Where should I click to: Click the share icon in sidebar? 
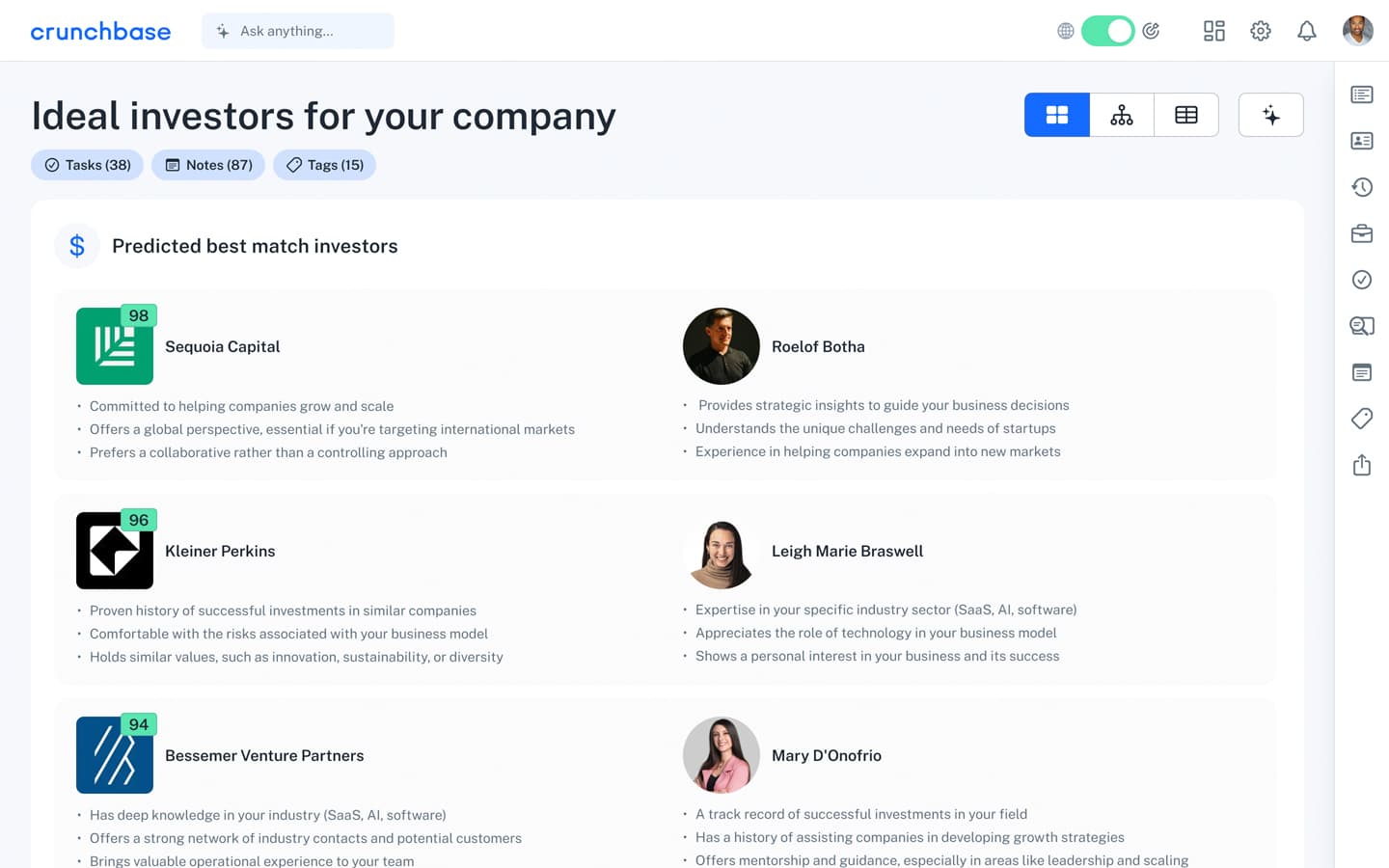(x=1362, y=465)
